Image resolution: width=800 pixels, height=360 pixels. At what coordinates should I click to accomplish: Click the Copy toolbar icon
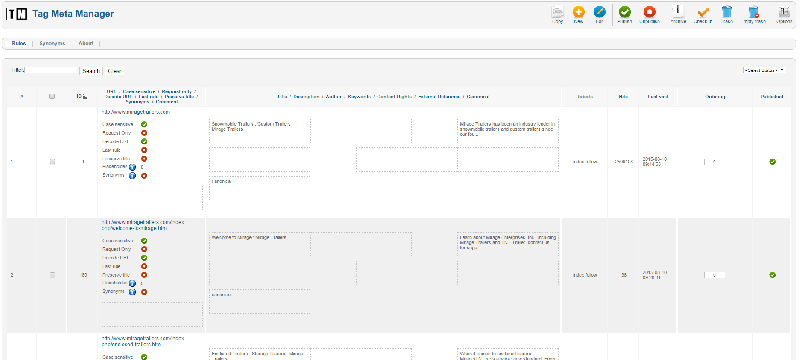(557, 12)
